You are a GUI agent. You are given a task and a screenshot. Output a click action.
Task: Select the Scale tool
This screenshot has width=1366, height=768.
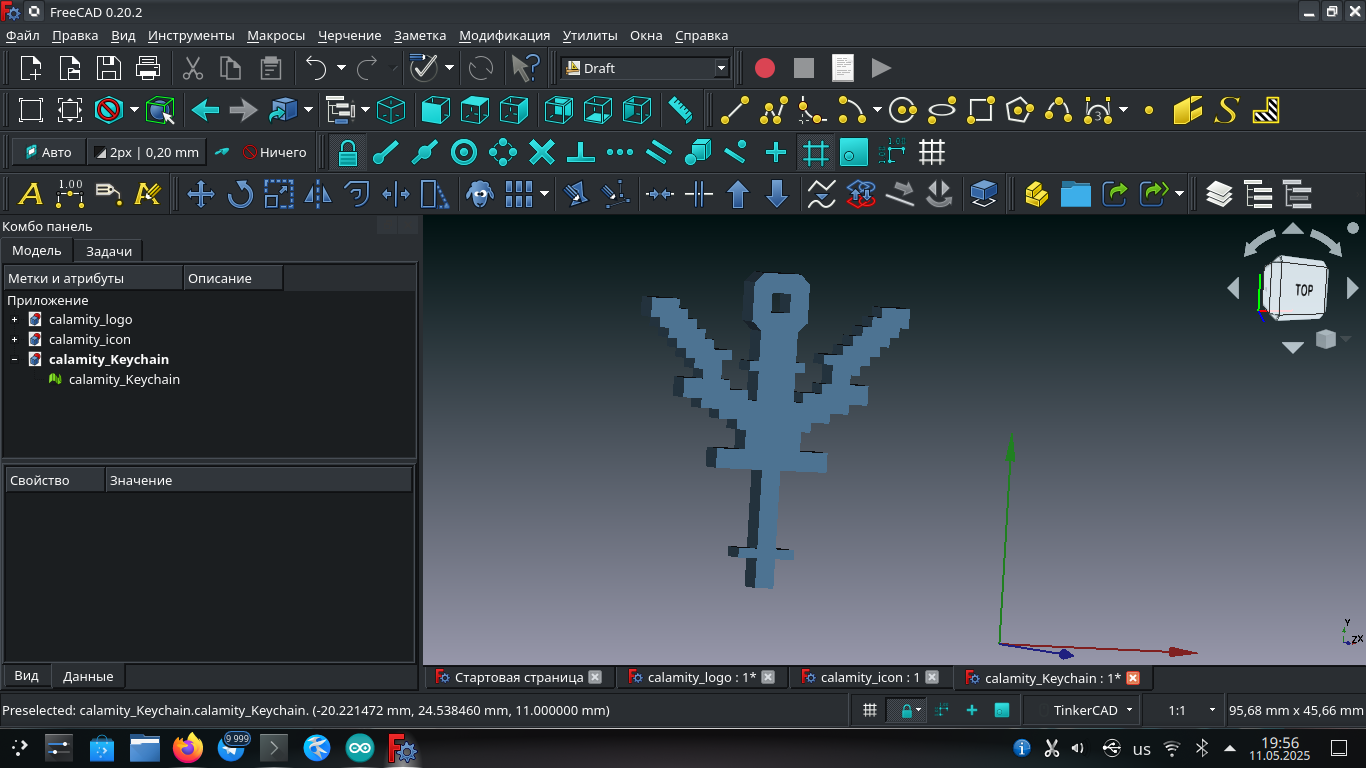coord(279,194)
